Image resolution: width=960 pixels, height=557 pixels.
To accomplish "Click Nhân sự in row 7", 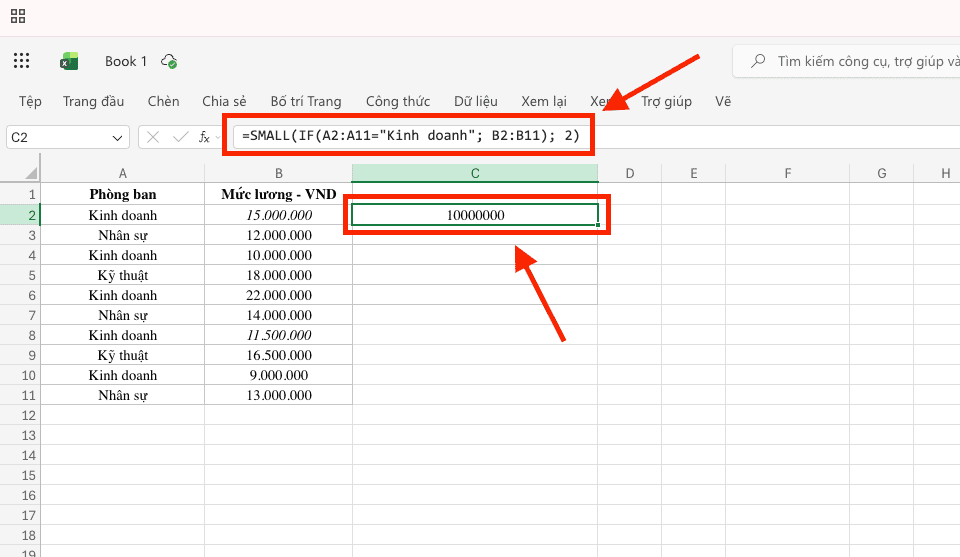I will [122, 315].
